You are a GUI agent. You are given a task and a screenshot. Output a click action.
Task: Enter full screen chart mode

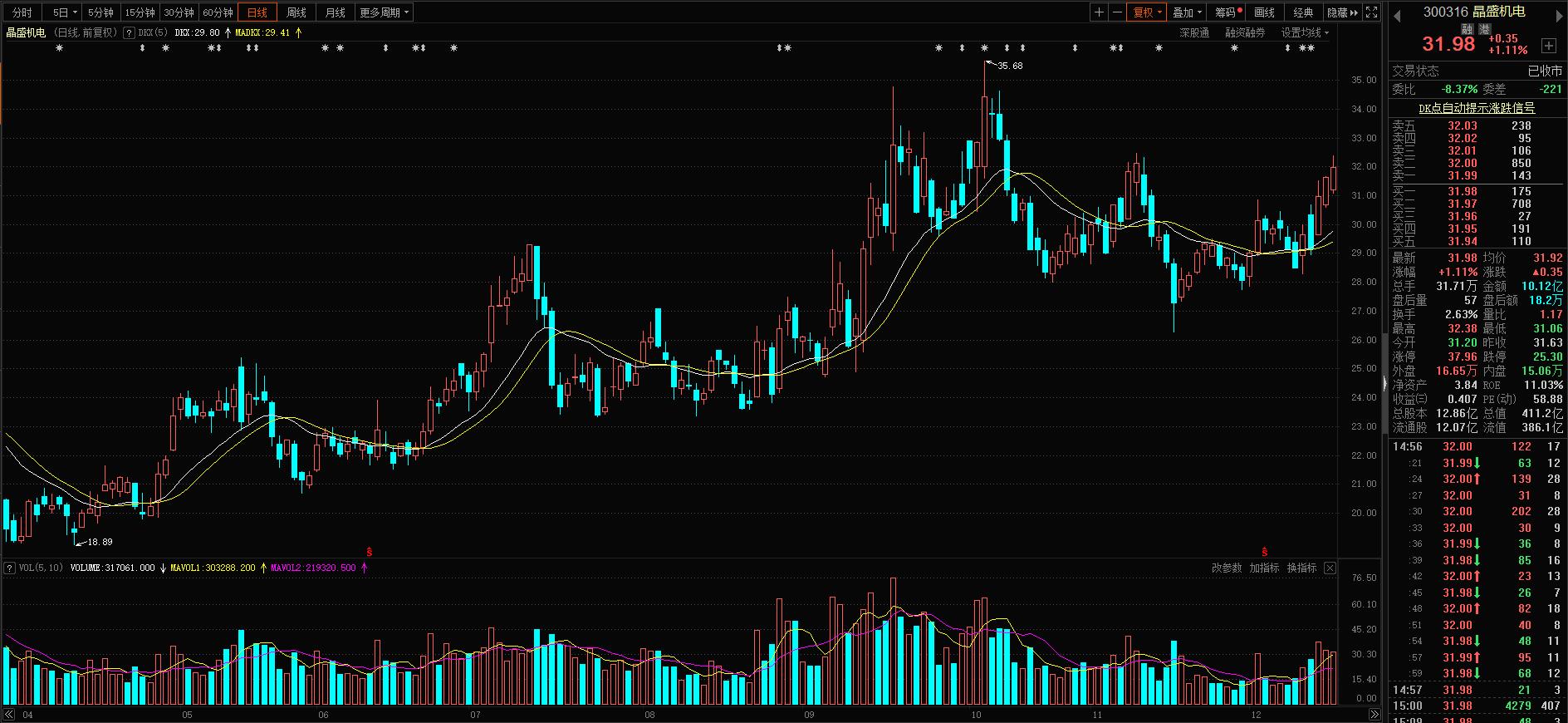tap(1372, 12)
